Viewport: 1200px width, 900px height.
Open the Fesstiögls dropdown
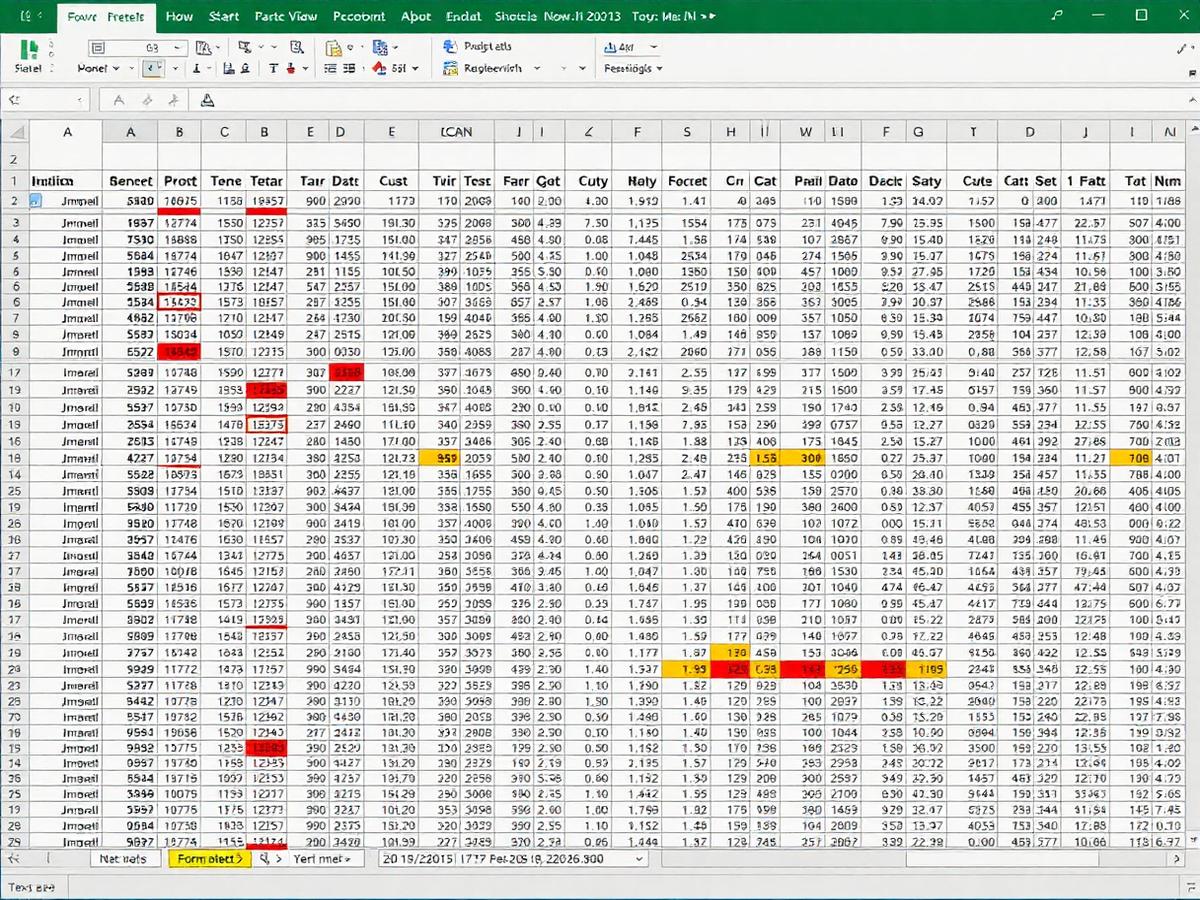click(658, 69)
